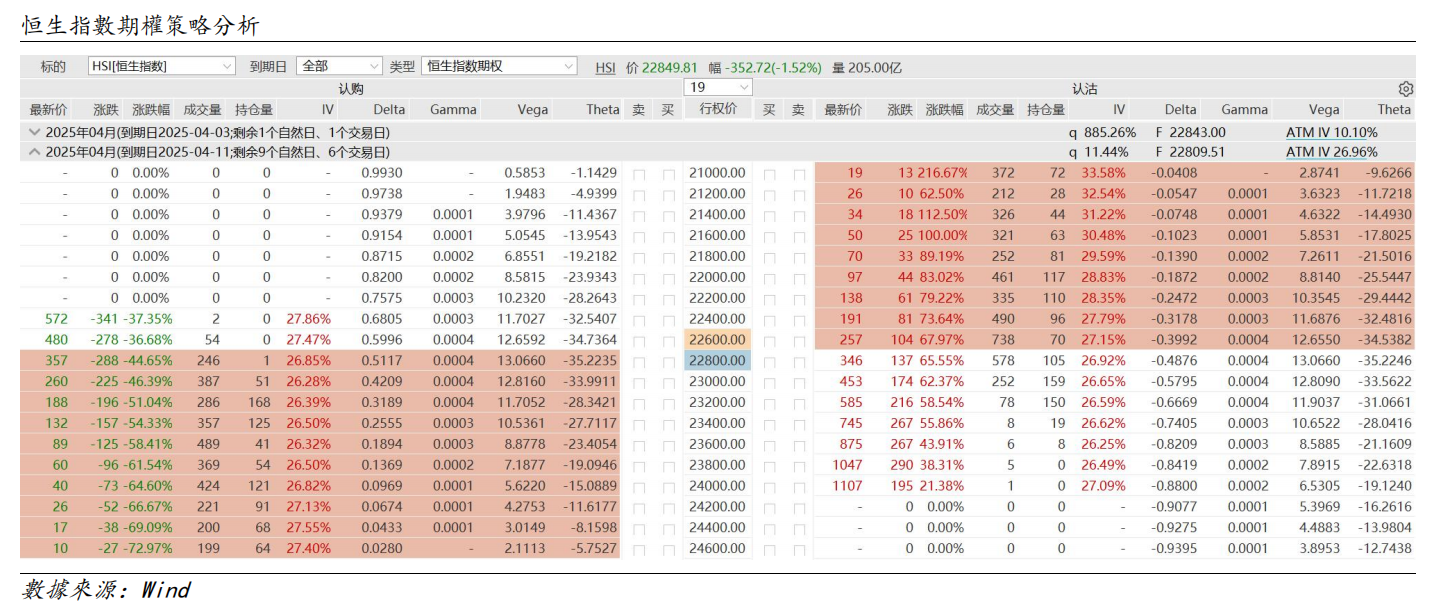This screenshot has width=1433, height=615.
Task: Click put change percent 216.67%
Action: (x=943, y=173)
